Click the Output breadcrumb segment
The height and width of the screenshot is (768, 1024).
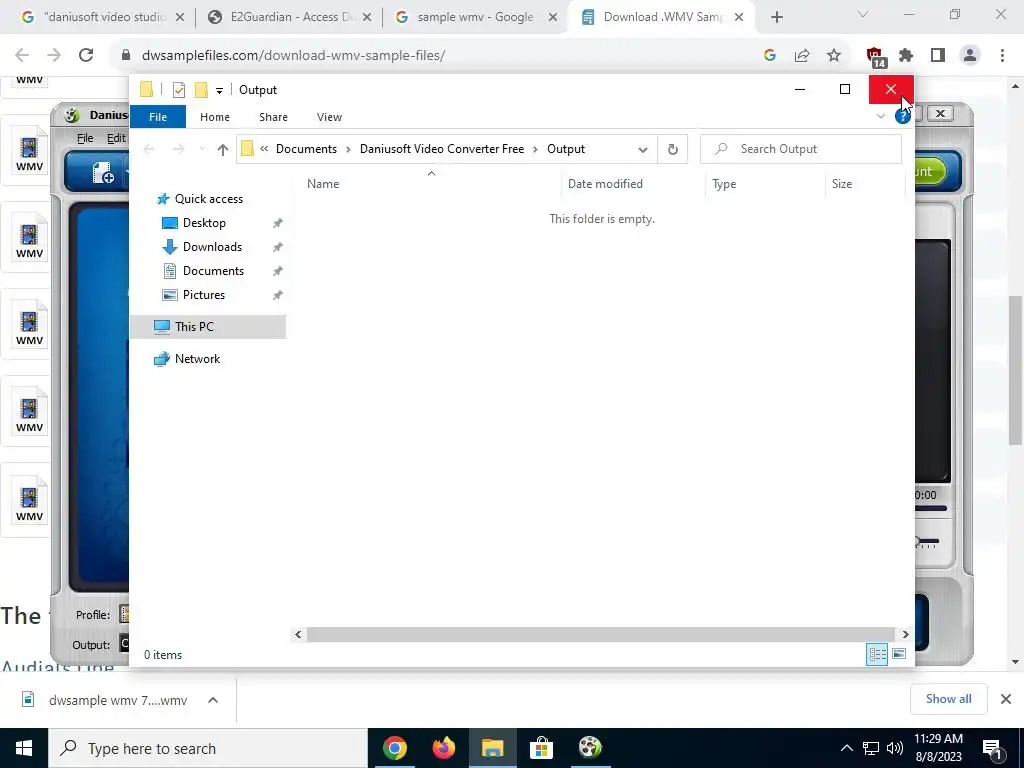click(x=566, y=149)
